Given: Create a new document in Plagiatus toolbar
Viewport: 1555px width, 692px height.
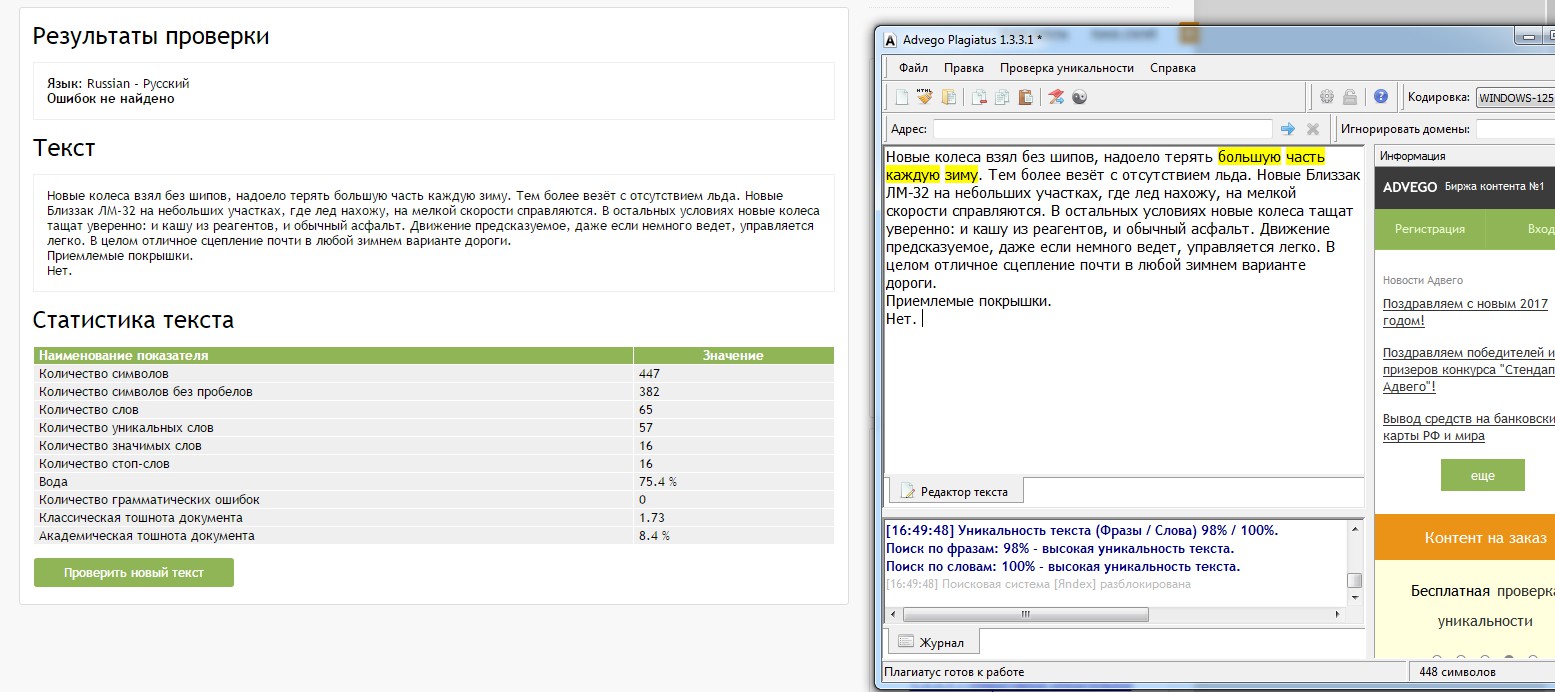Looking at the screenshot, I should (902, 97).
